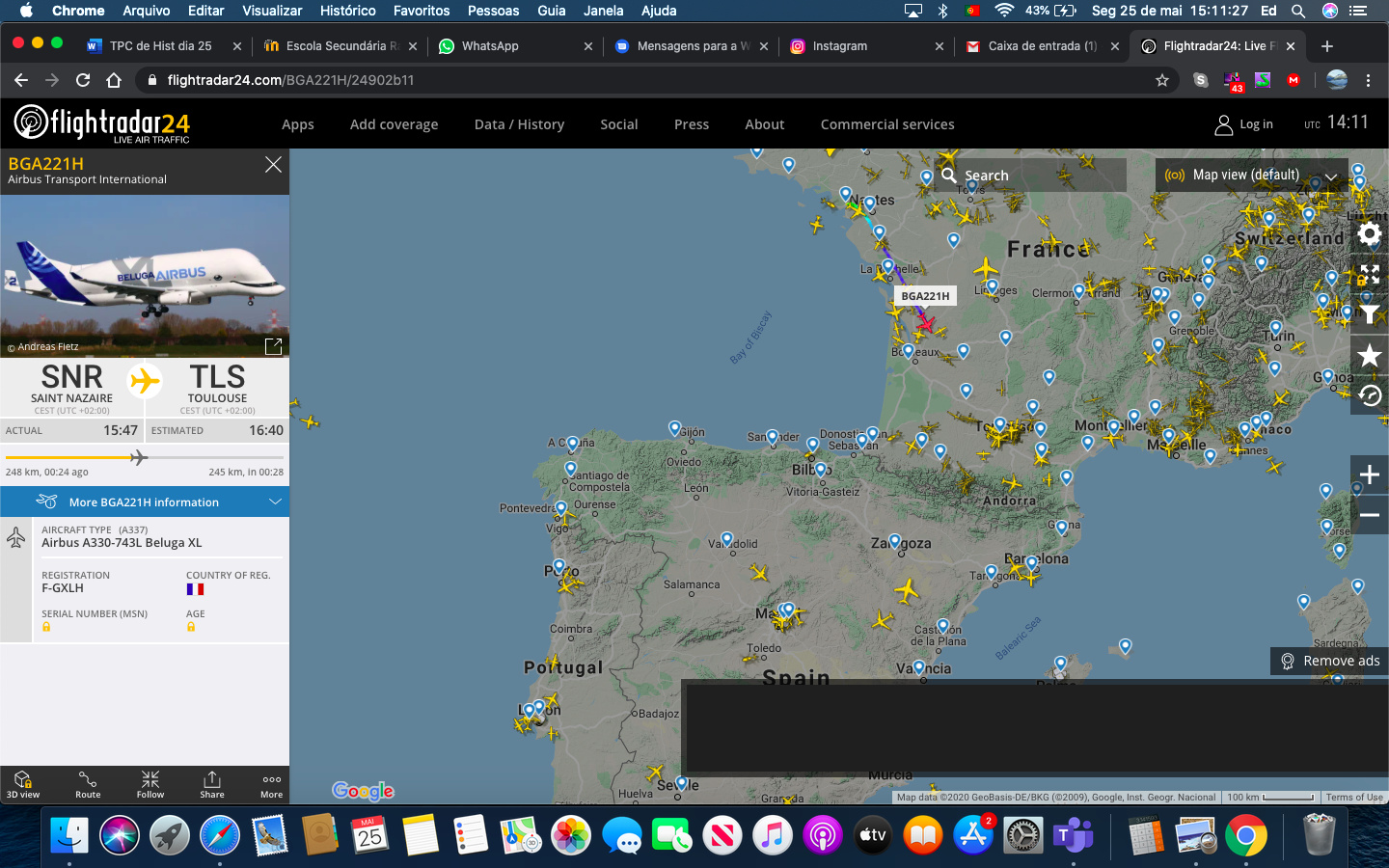Open the Data / History menu

(519, 124)
